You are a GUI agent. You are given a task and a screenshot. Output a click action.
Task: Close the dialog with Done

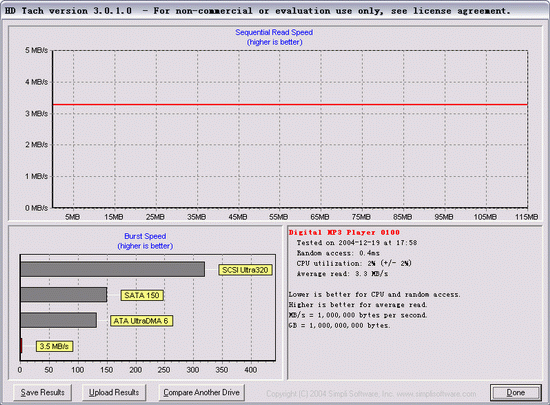[x=516, y=393]
